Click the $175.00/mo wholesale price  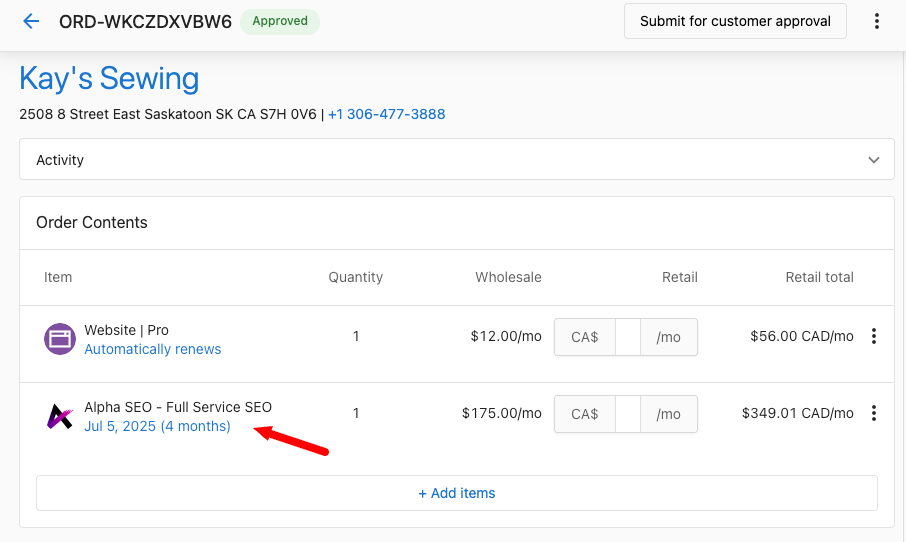pos(502,413)
